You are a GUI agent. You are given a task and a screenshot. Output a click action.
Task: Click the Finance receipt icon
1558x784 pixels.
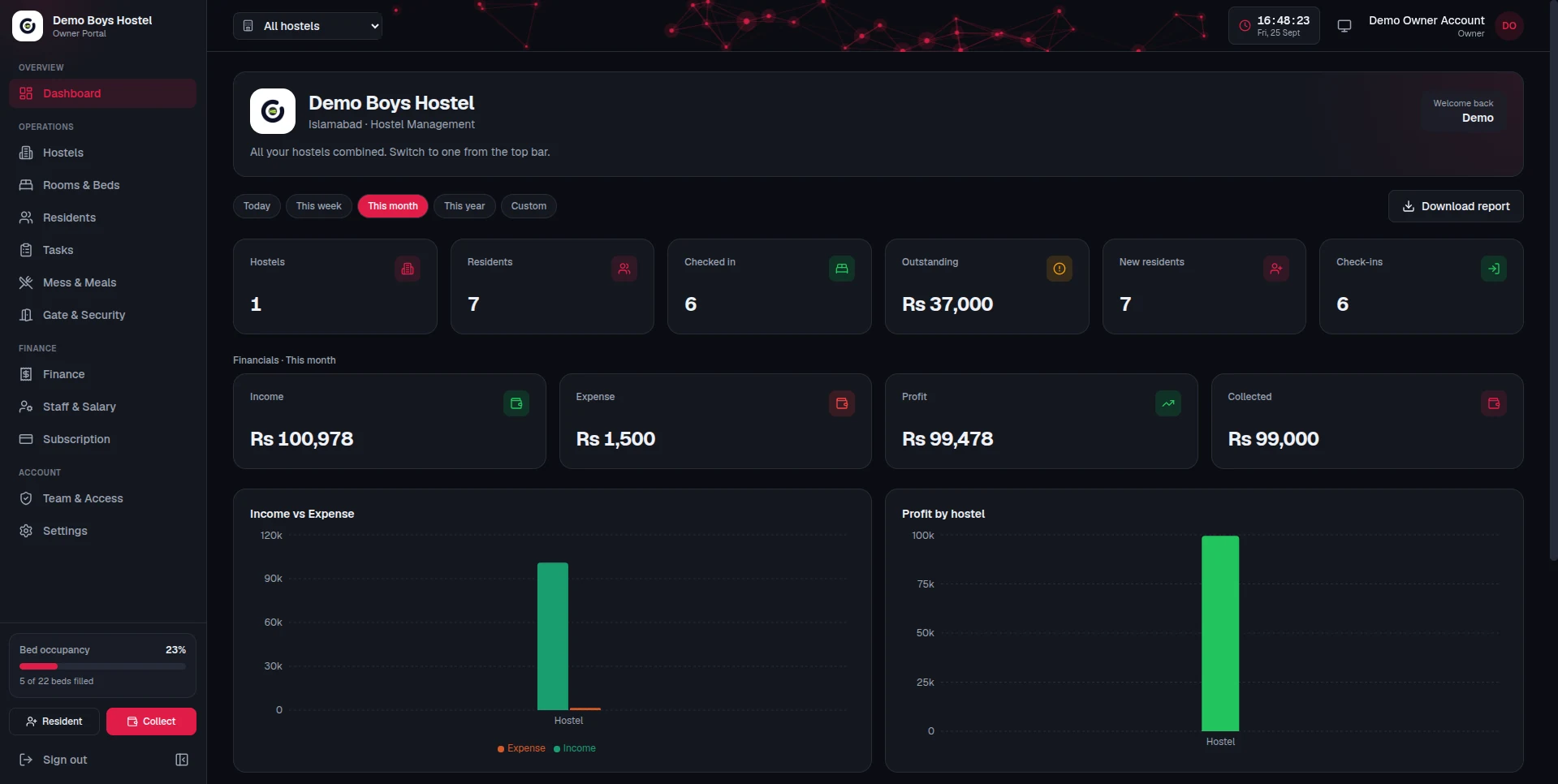click(x=26, y=374)
